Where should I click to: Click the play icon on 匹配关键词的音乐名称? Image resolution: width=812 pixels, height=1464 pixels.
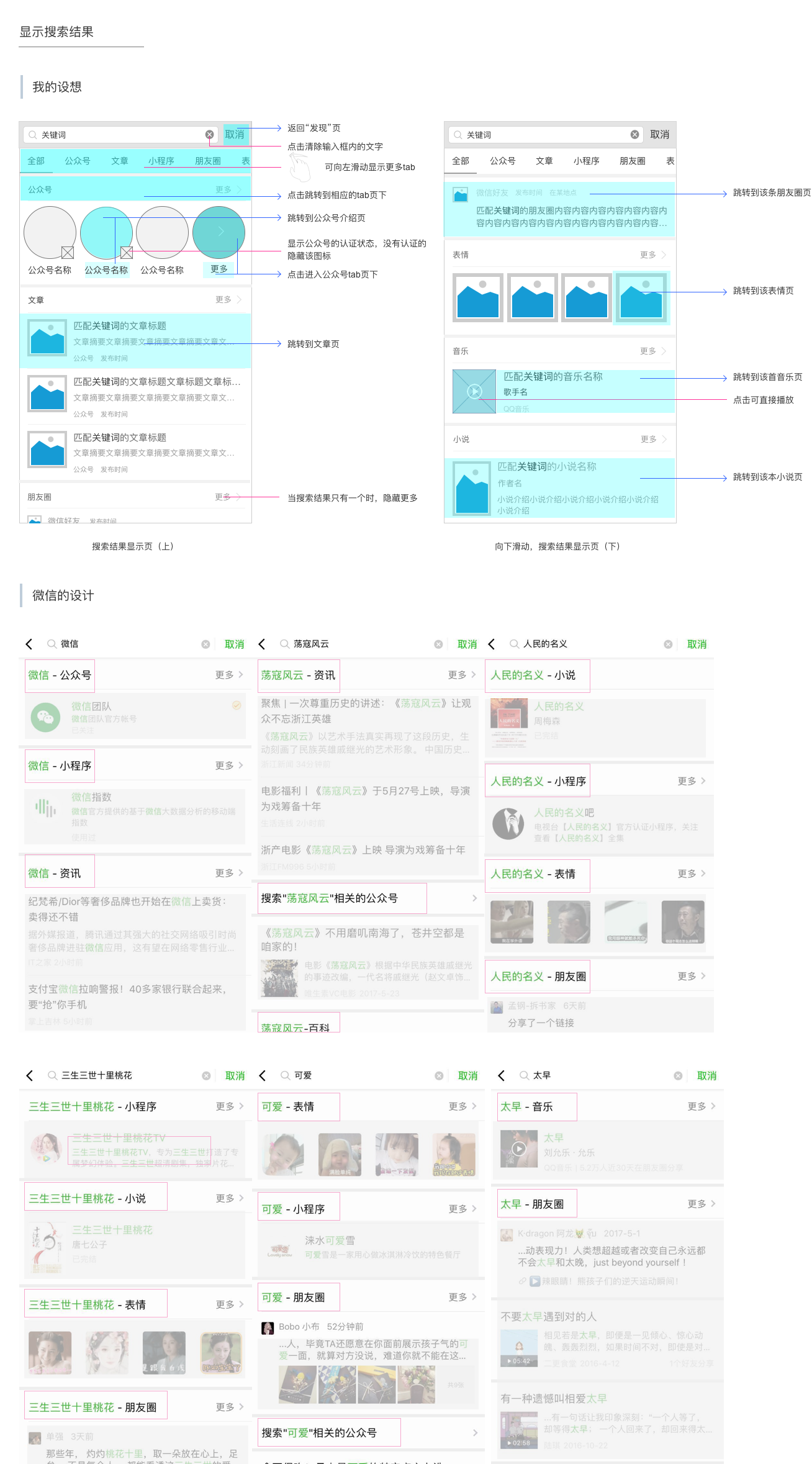pyautogui.click(x=474, y=391)
